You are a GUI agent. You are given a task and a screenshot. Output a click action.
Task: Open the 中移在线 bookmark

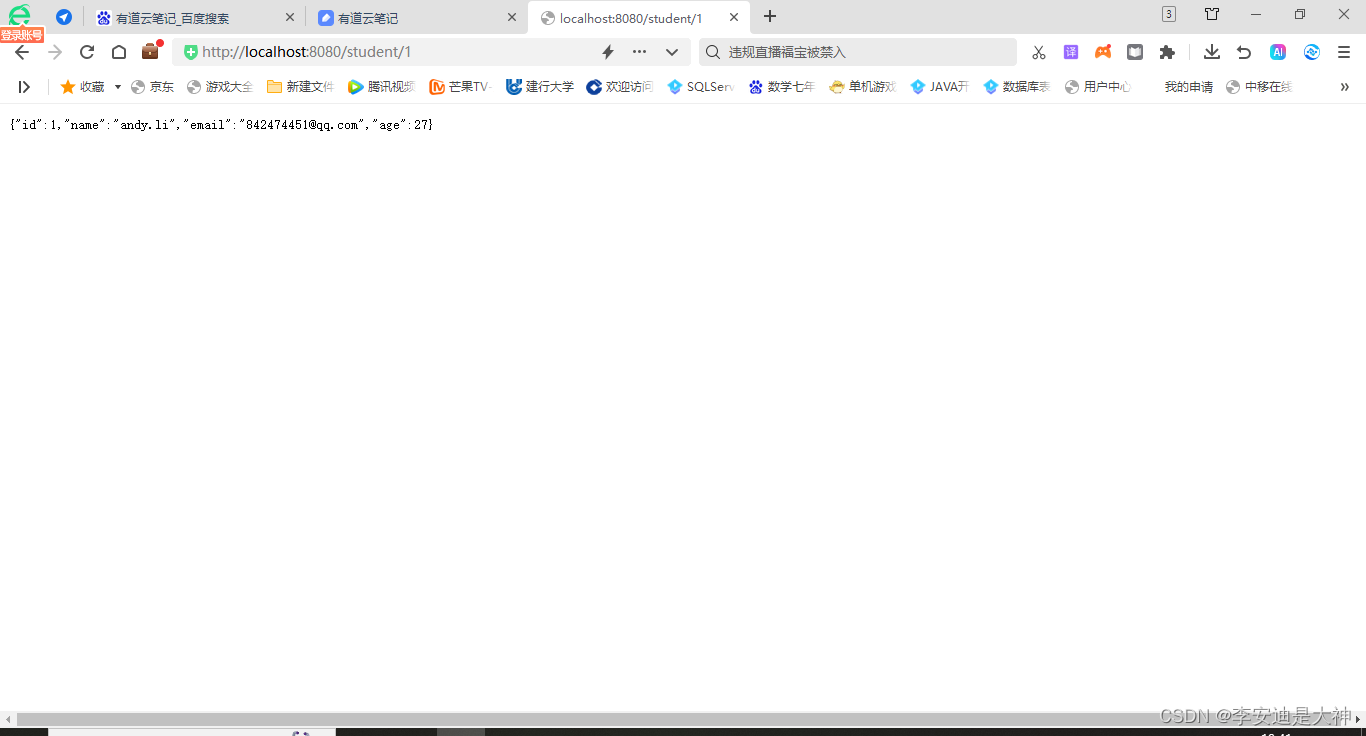(1259, 87)
